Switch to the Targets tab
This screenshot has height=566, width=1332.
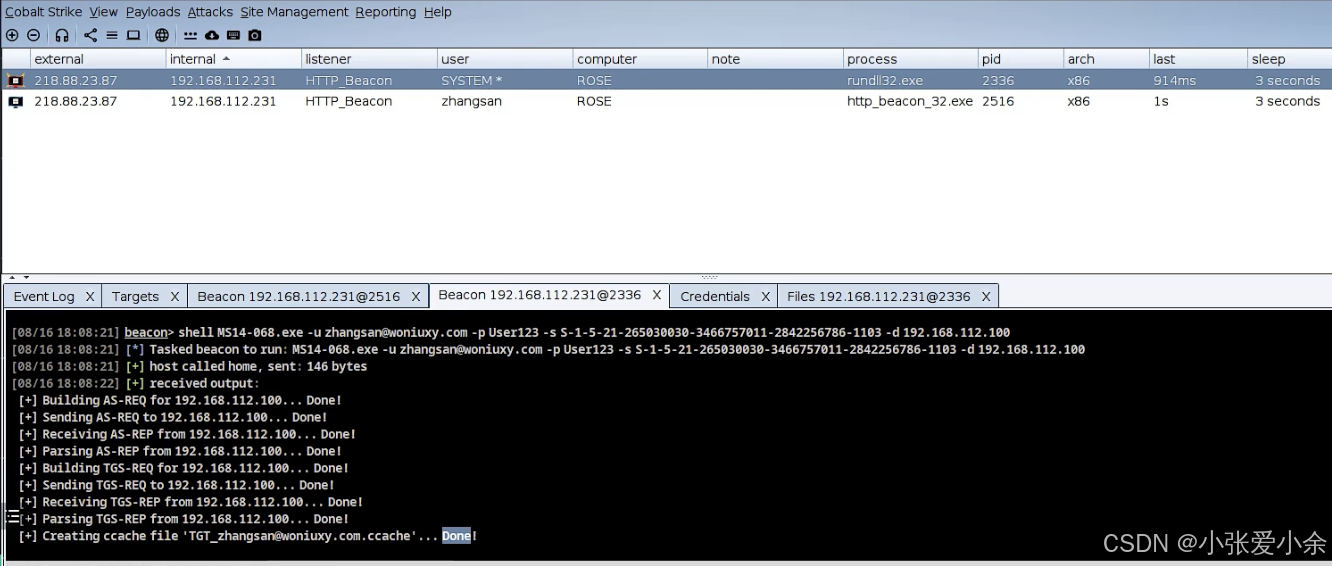[x=135, y=296]
